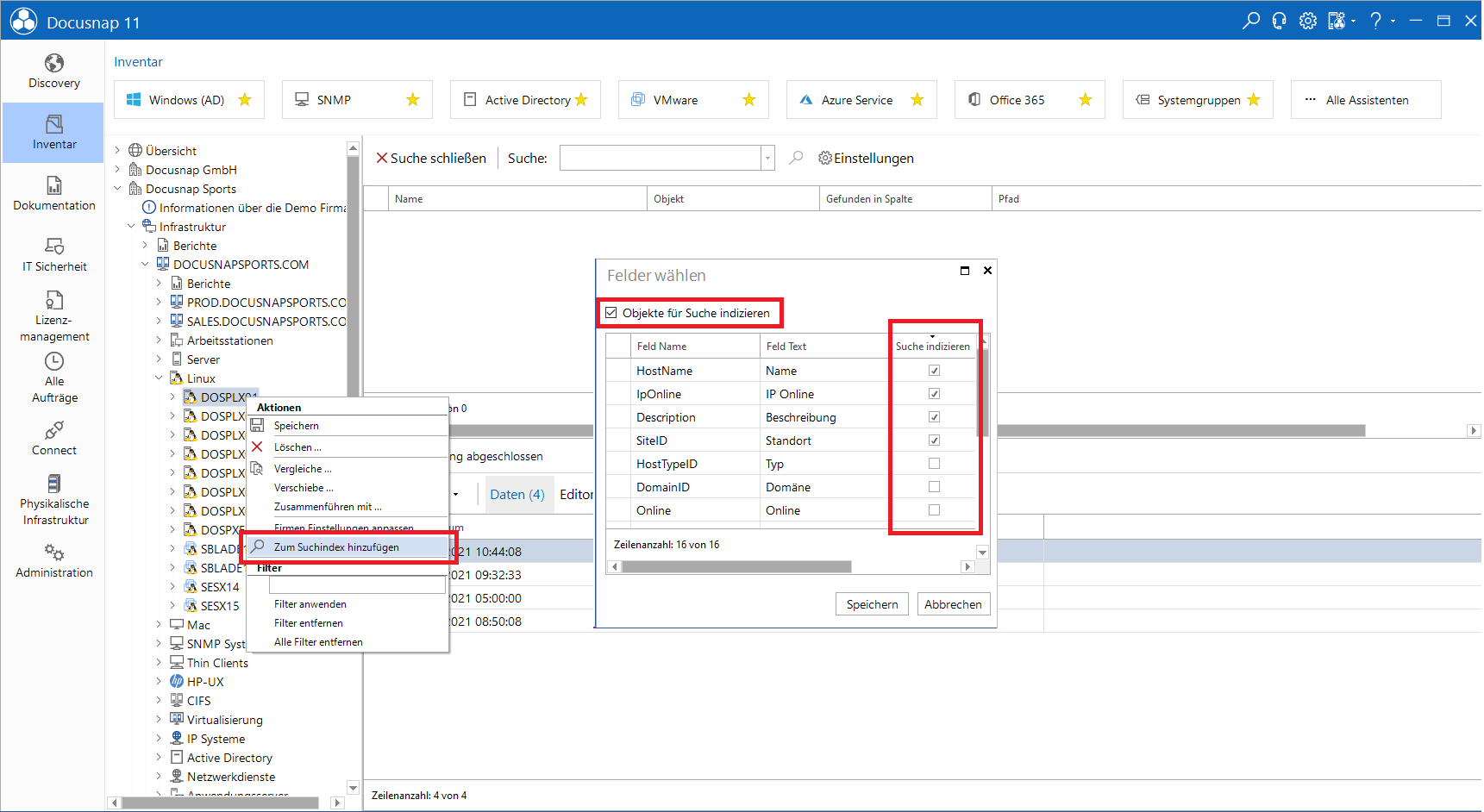Click the search execute magnifier next to Suche field

click(796, 158)
